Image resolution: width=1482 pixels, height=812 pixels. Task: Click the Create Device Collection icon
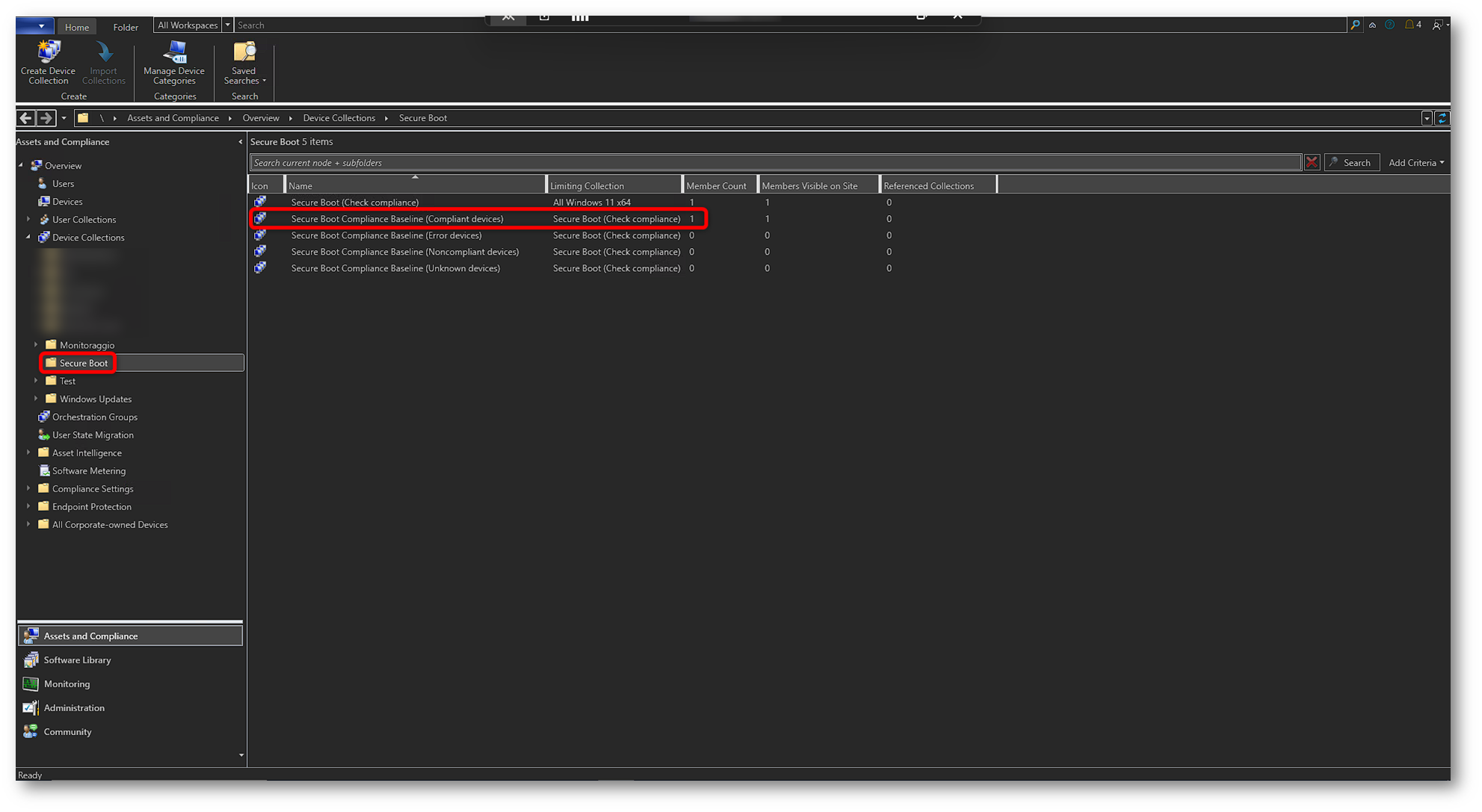click(49, 52)
